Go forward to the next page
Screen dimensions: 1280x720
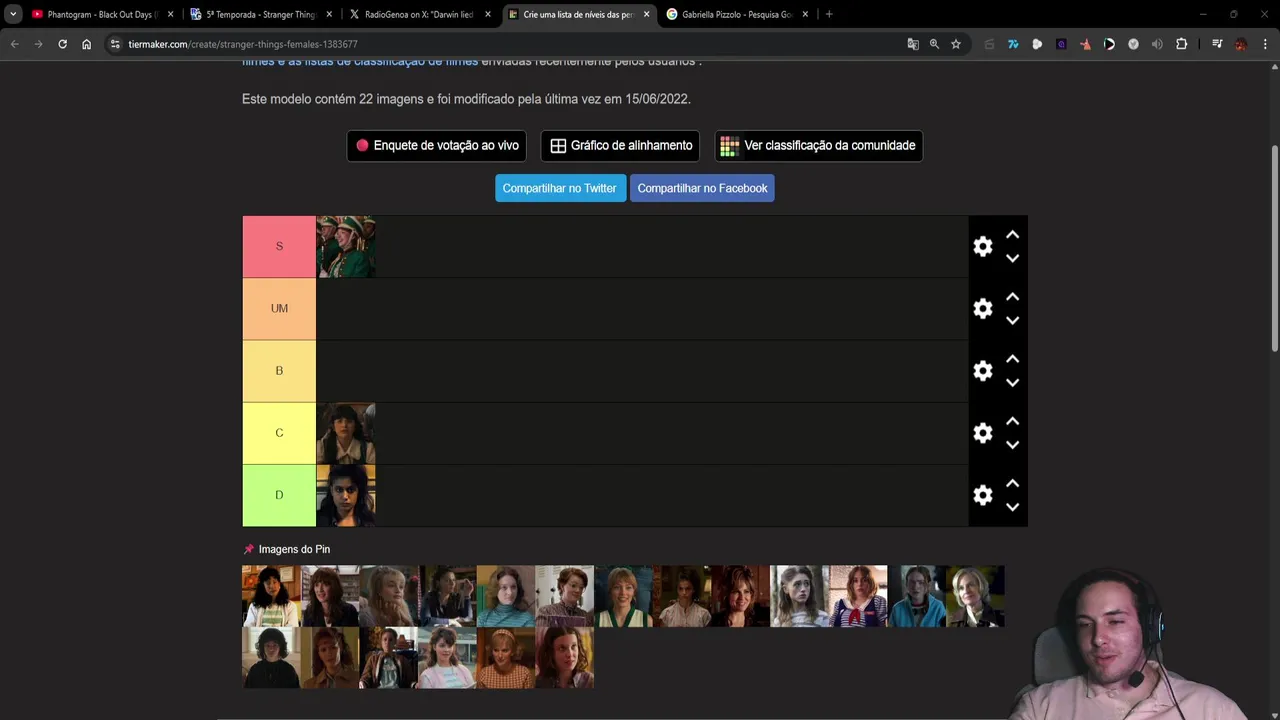(38, 44)
